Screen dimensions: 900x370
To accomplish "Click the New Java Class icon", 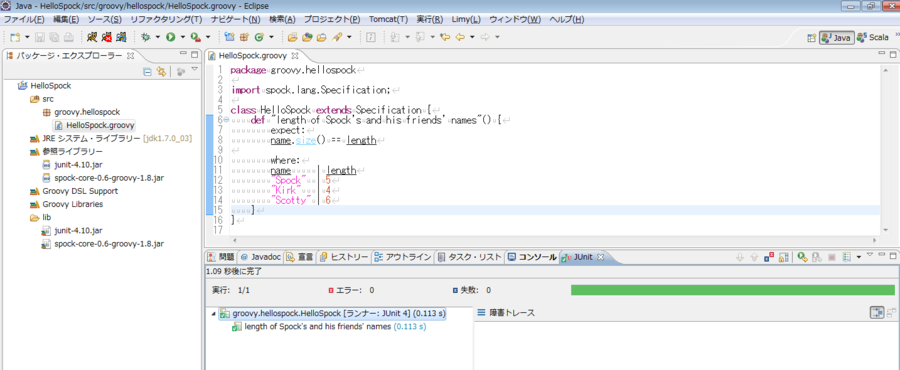I will pyautogui.click(x=259, y=37).
